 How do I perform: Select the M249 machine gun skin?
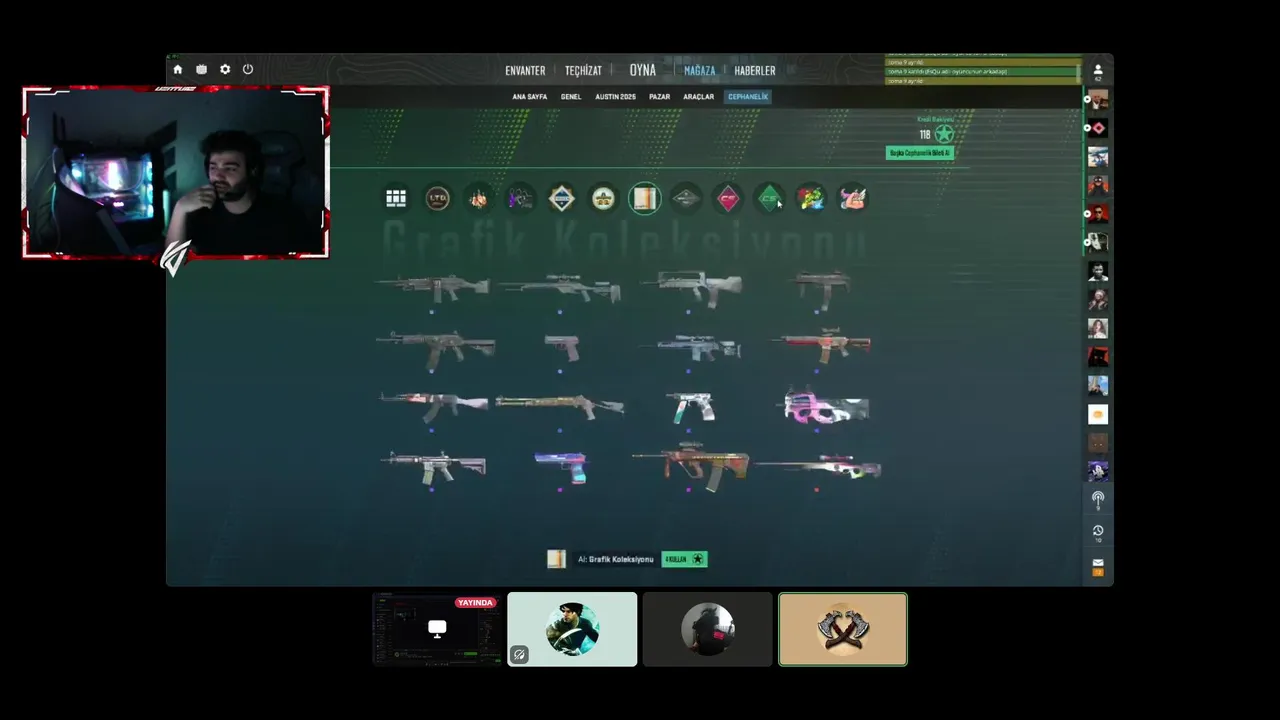432,288
